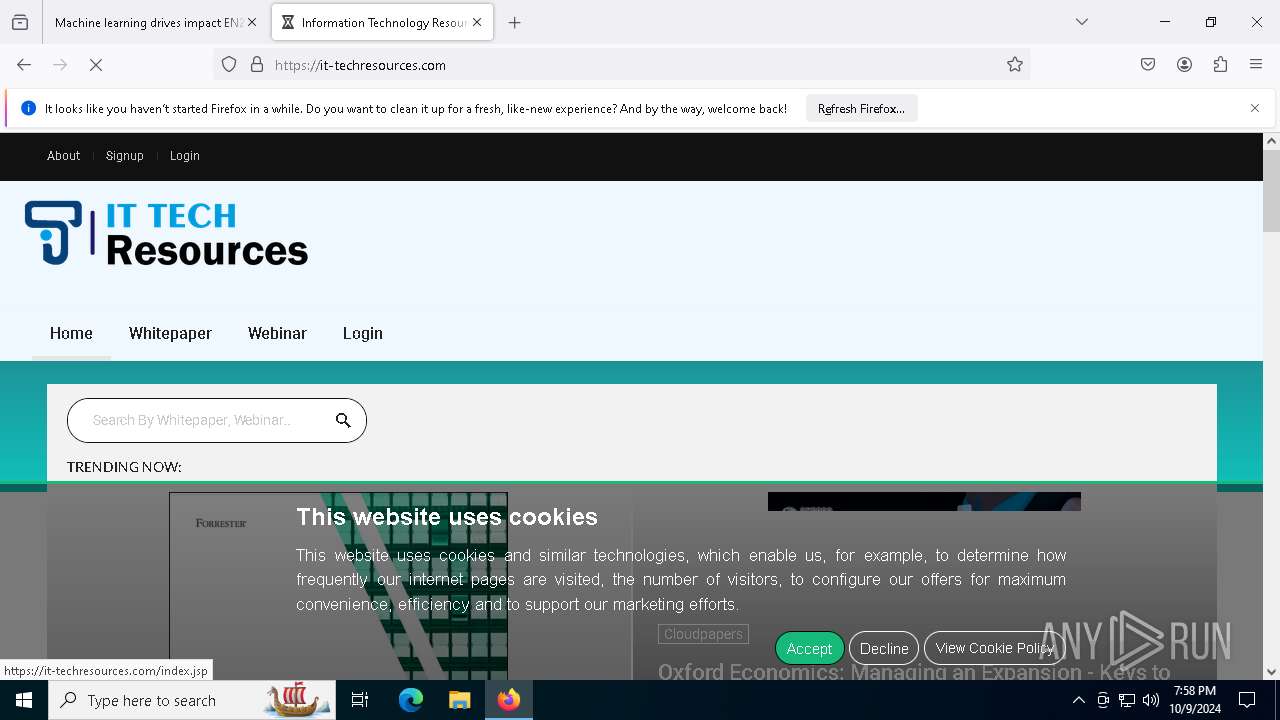
Task: Open network status tray icon
Action: [x=1127, y=700]
